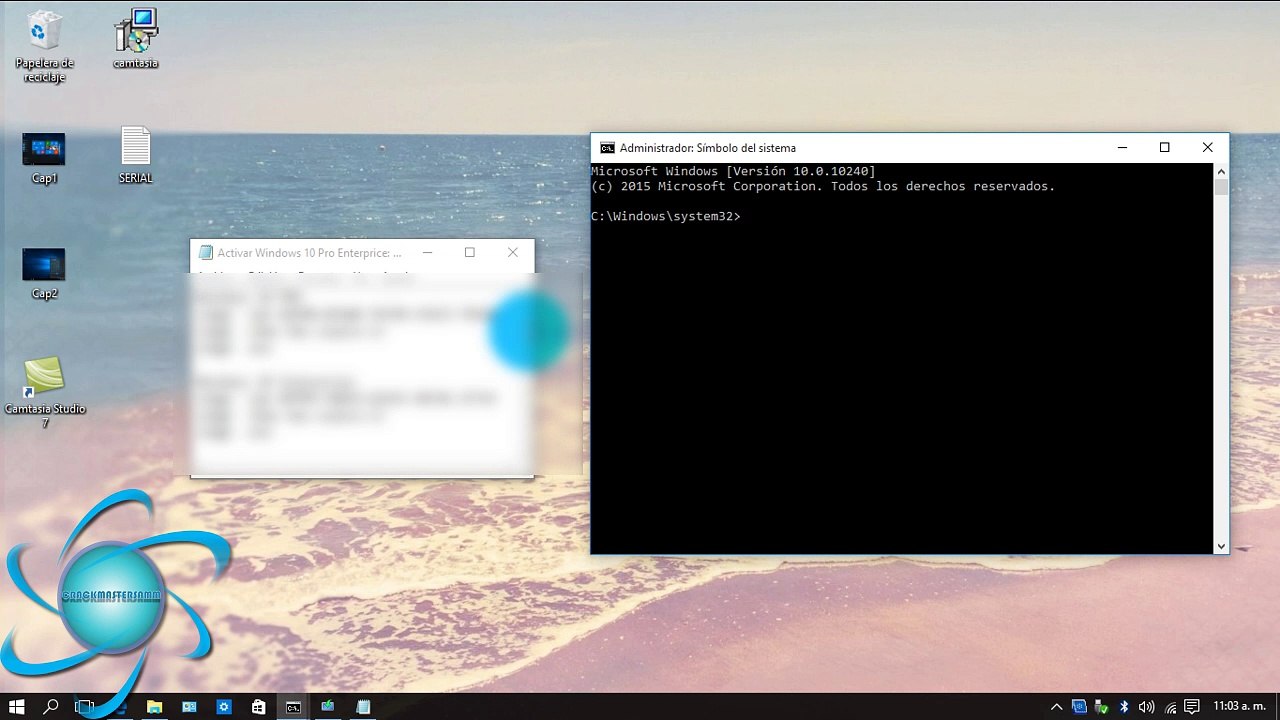Minimize the Símbolo del sistema window
This screenshot has height=720, width=1280.
pyautogui.click(x=1122, y=148)
